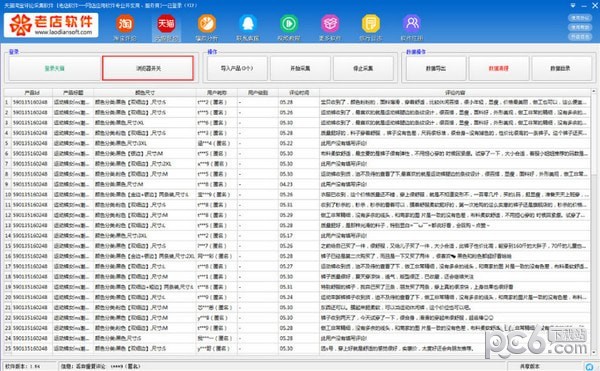Stop collection with 停止采集 button

coord(363,68)
